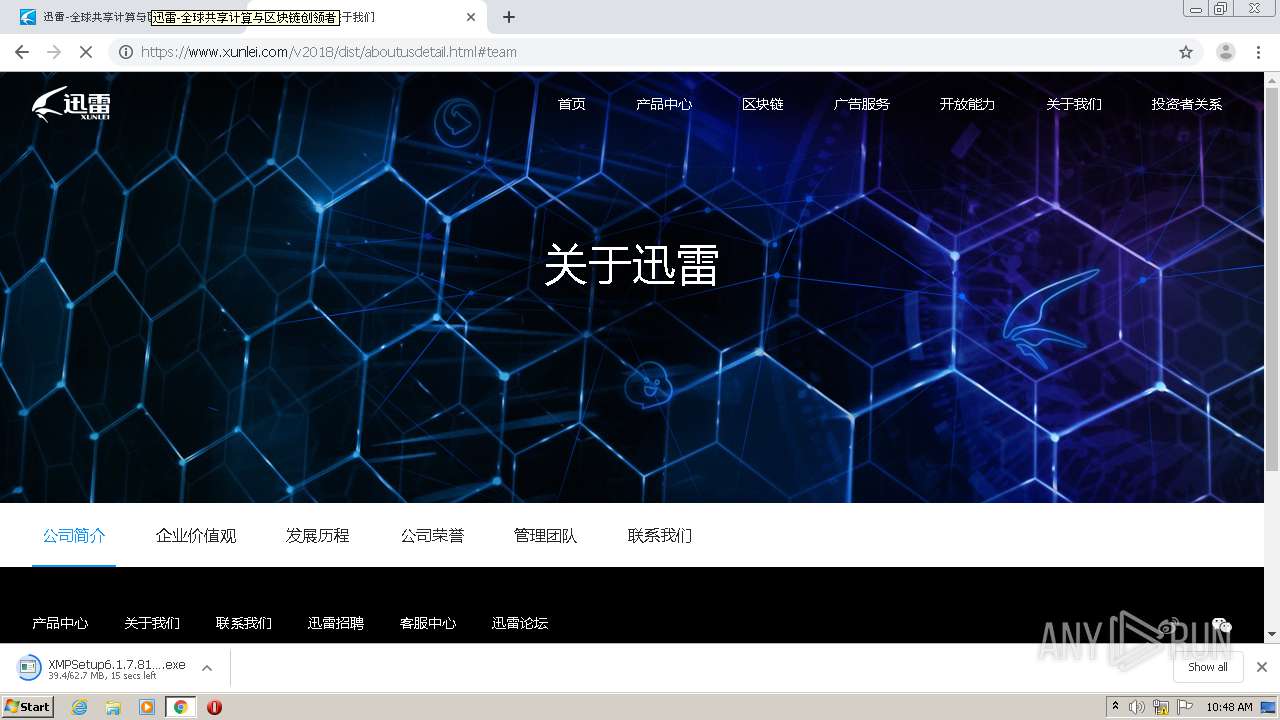Open media player icon on taskbar

pyautogui.click(x=147, y=707)
